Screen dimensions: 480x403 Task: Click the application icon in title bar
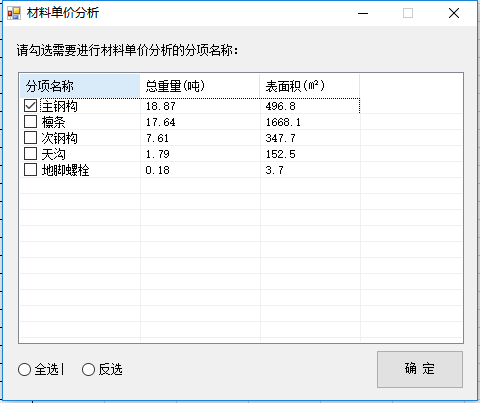pos(14,13)
